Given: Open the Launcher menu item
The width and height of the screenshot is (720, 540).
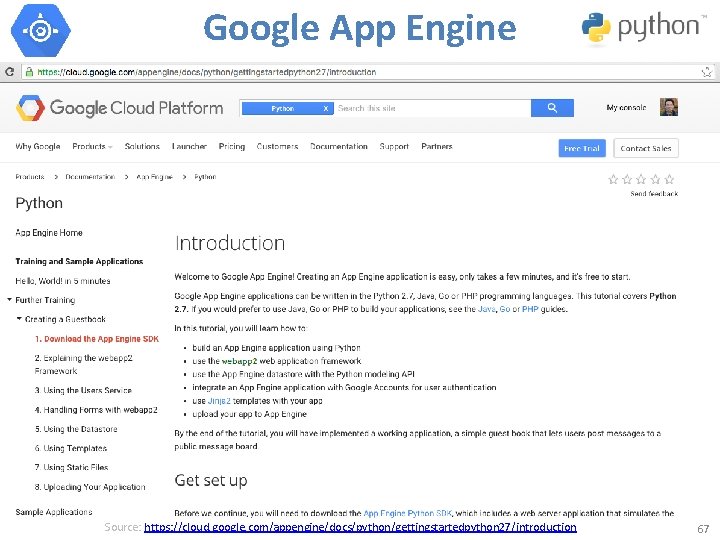Looking at the screenshot, I should tap(189, 146).
